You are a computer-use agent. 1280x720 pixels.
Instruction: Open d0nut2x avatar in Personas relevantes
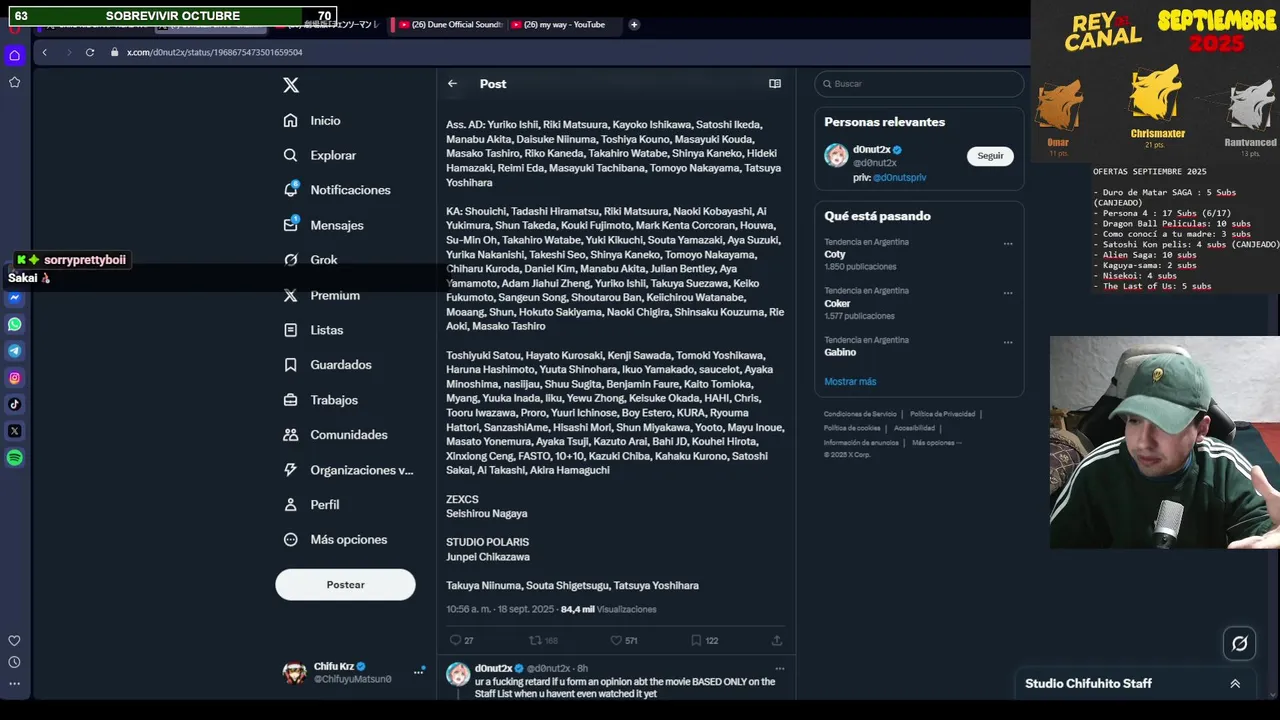836,156
